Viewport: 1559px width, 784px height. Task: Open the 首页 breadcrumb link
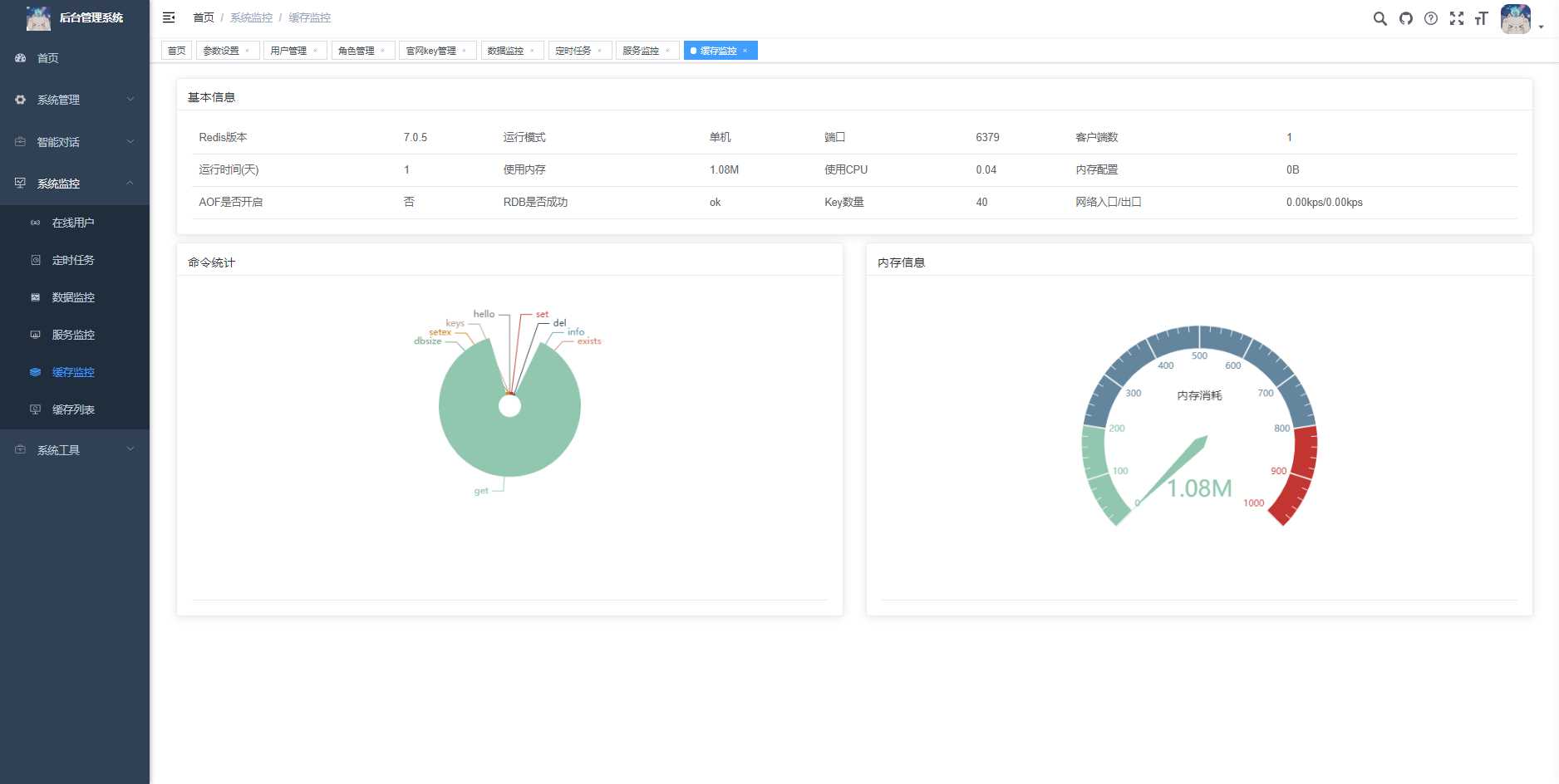(202, 17)
